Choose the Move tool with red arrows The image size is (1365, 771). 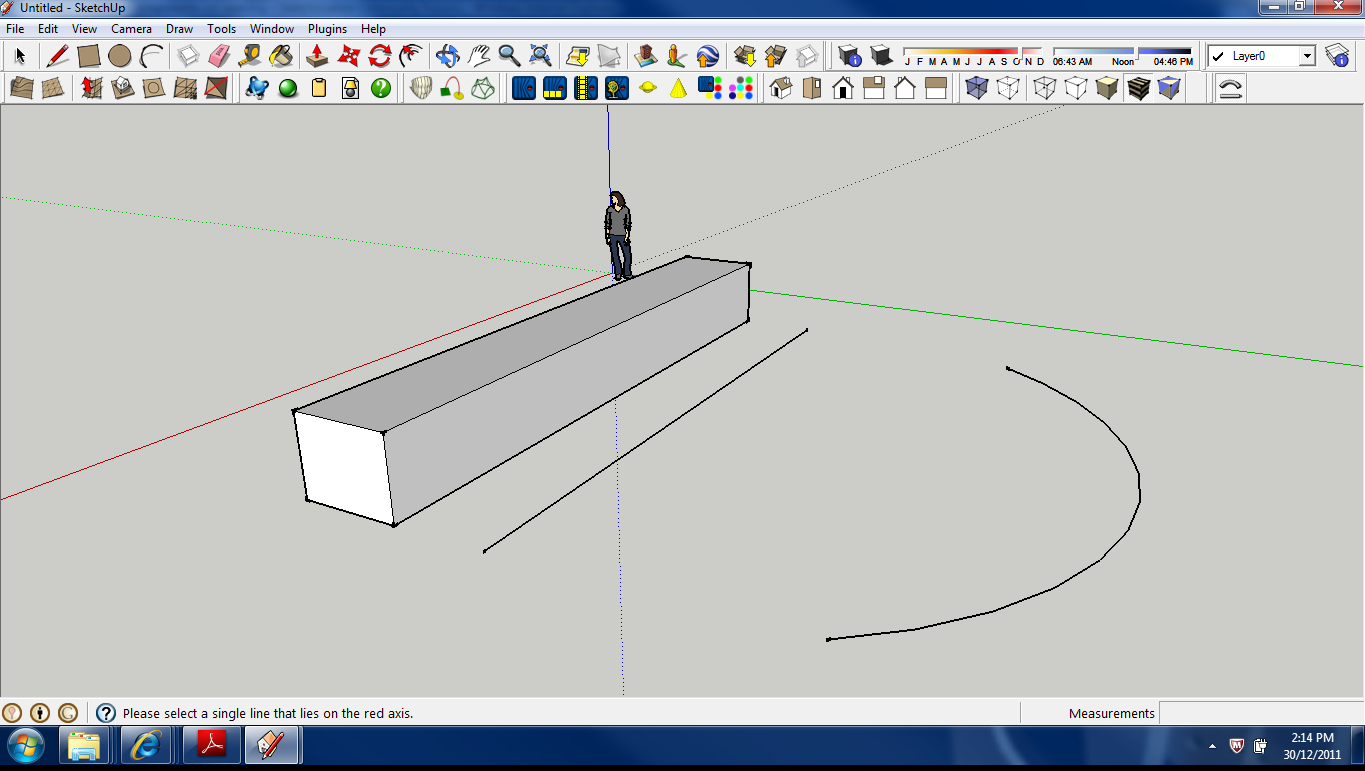(x=348, y=56)
